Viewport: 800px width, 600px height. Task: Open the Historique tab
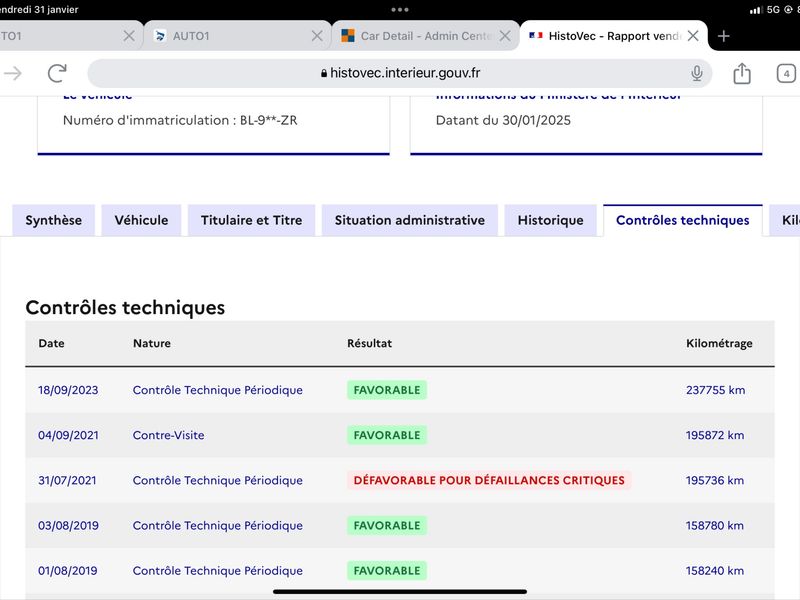point(551,220)
